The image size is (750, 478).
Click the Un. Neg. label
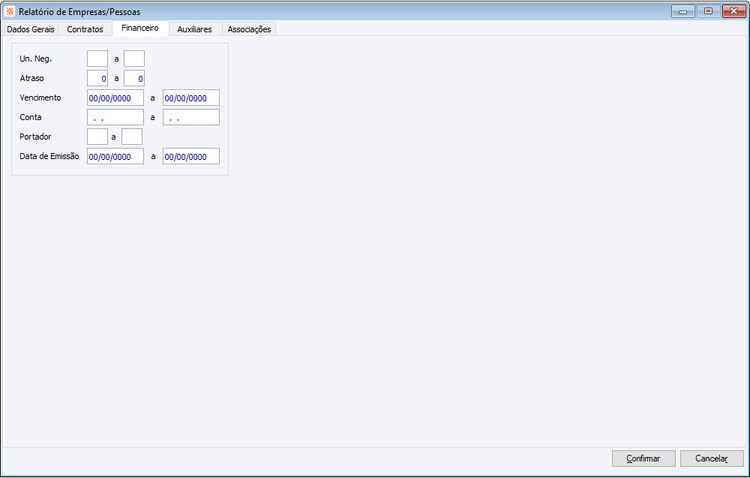35,59
